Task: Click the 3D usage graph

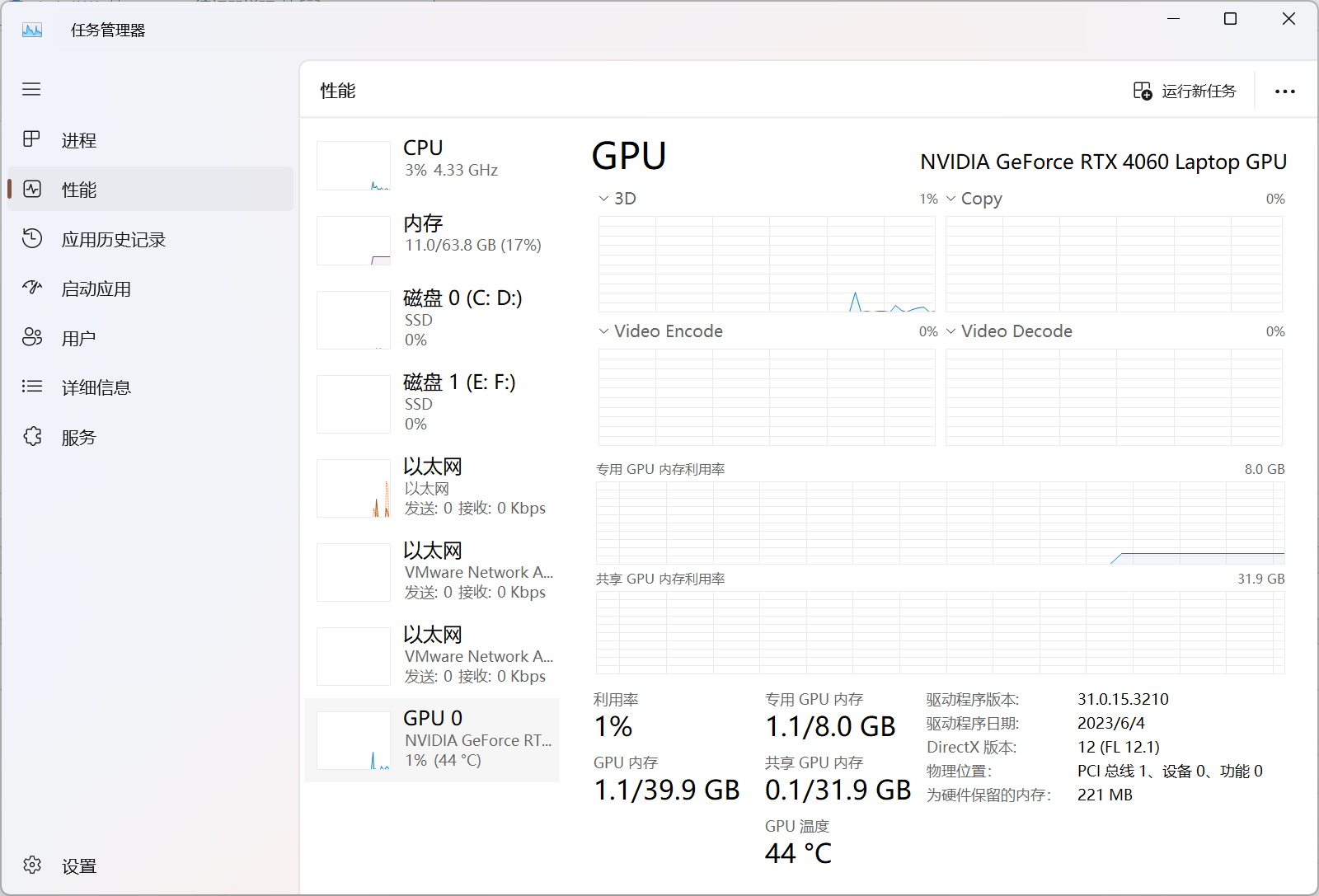Action: 767,264
